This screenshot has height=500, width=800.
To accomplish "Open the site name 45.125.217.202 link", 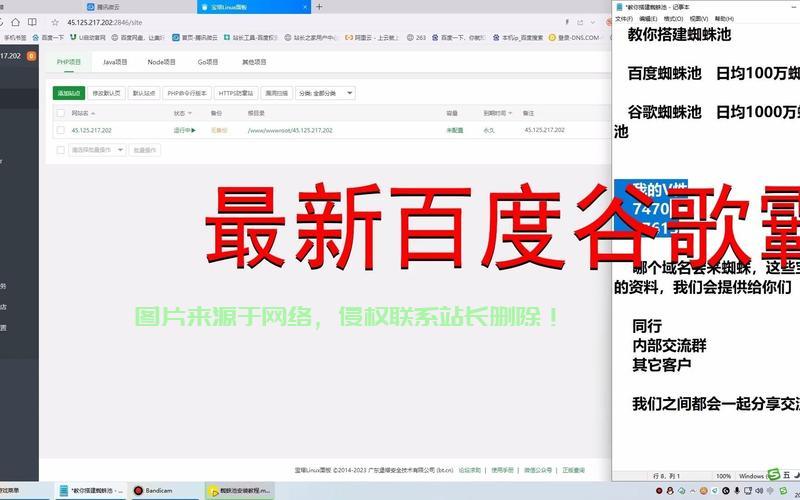I will click(91, 130).
